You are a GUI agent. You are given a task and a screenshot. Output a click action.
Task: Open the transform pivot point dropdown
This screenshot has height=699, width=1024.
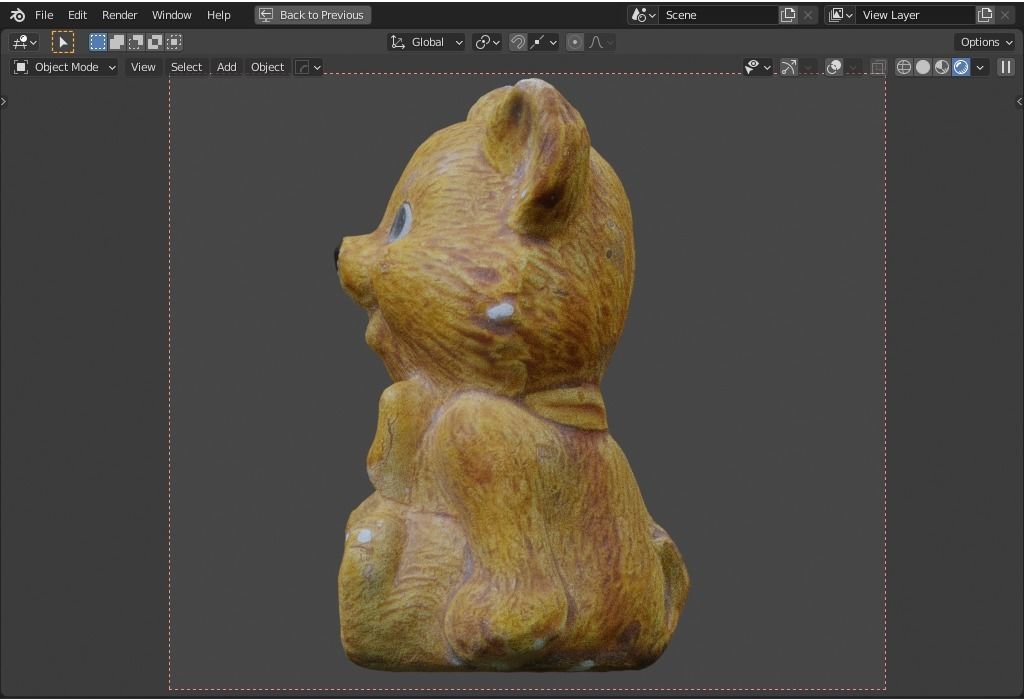click(x=487, y=42)
